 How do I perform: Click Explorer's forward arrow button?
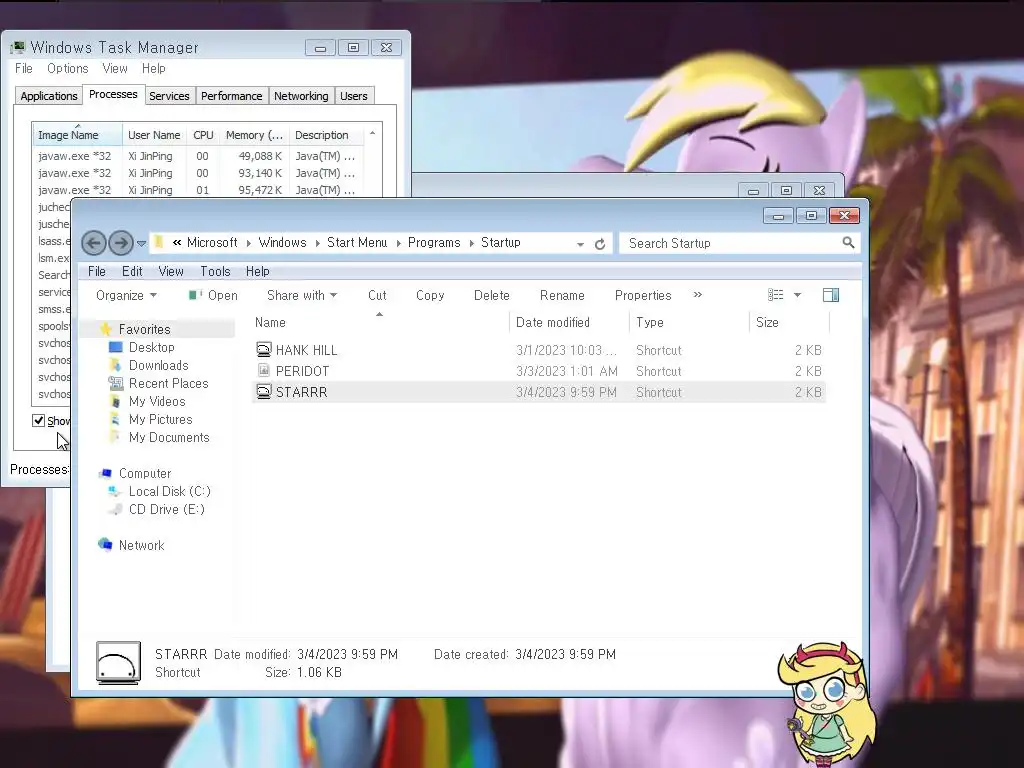pos(121,243)
